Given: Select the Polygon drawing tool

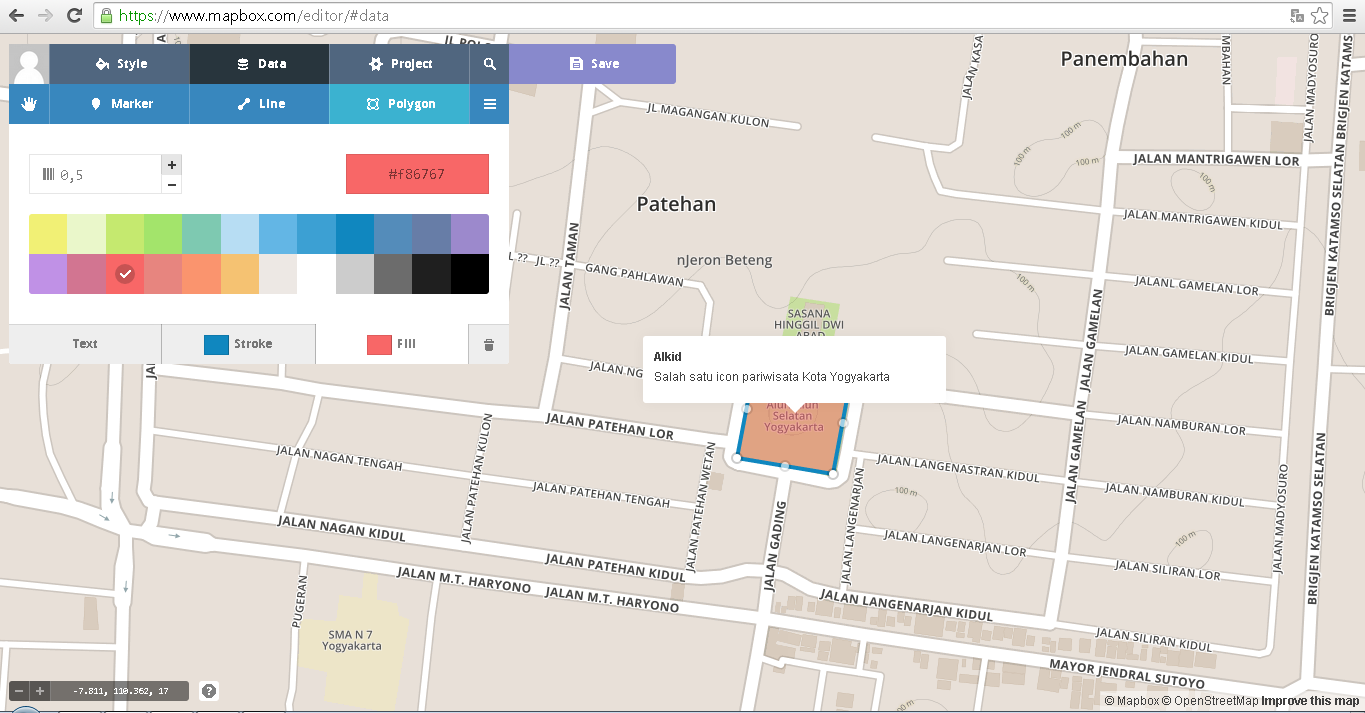Looking at the screenshot, I should pyautogui.click(x=398, y=103).
